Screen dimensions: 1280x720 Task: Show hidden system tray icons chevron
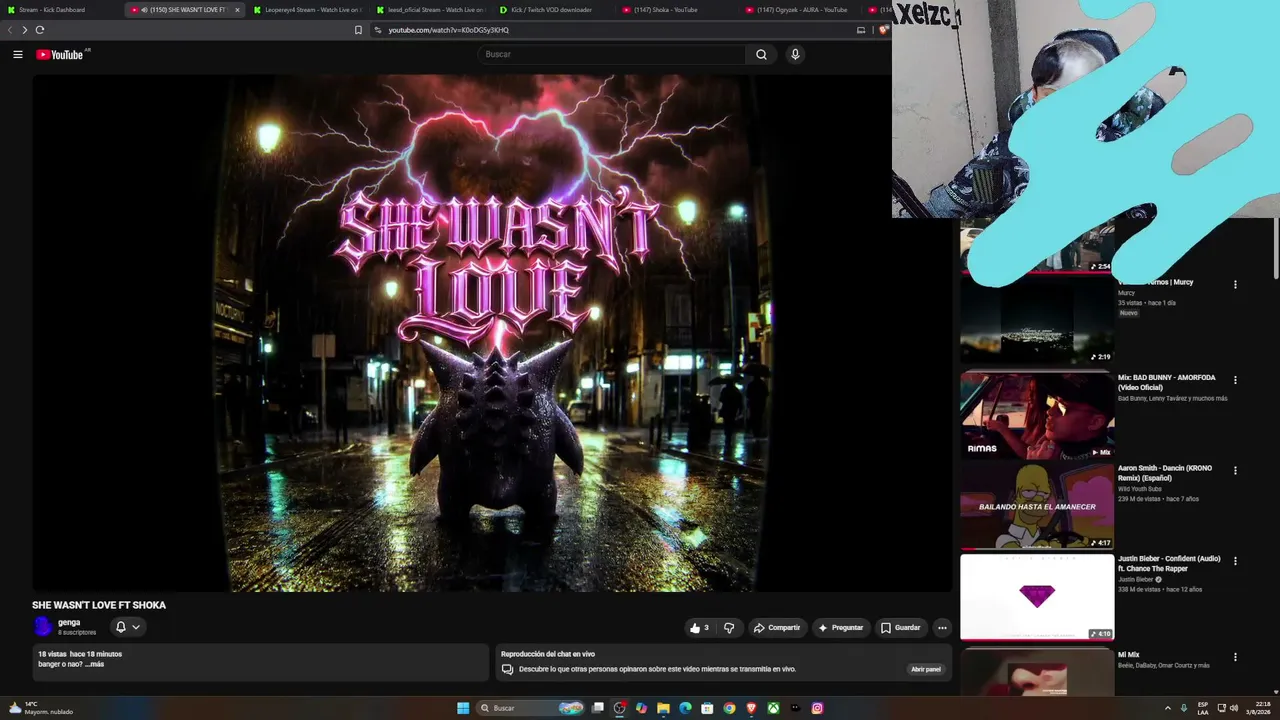(x=1168, y=708)
